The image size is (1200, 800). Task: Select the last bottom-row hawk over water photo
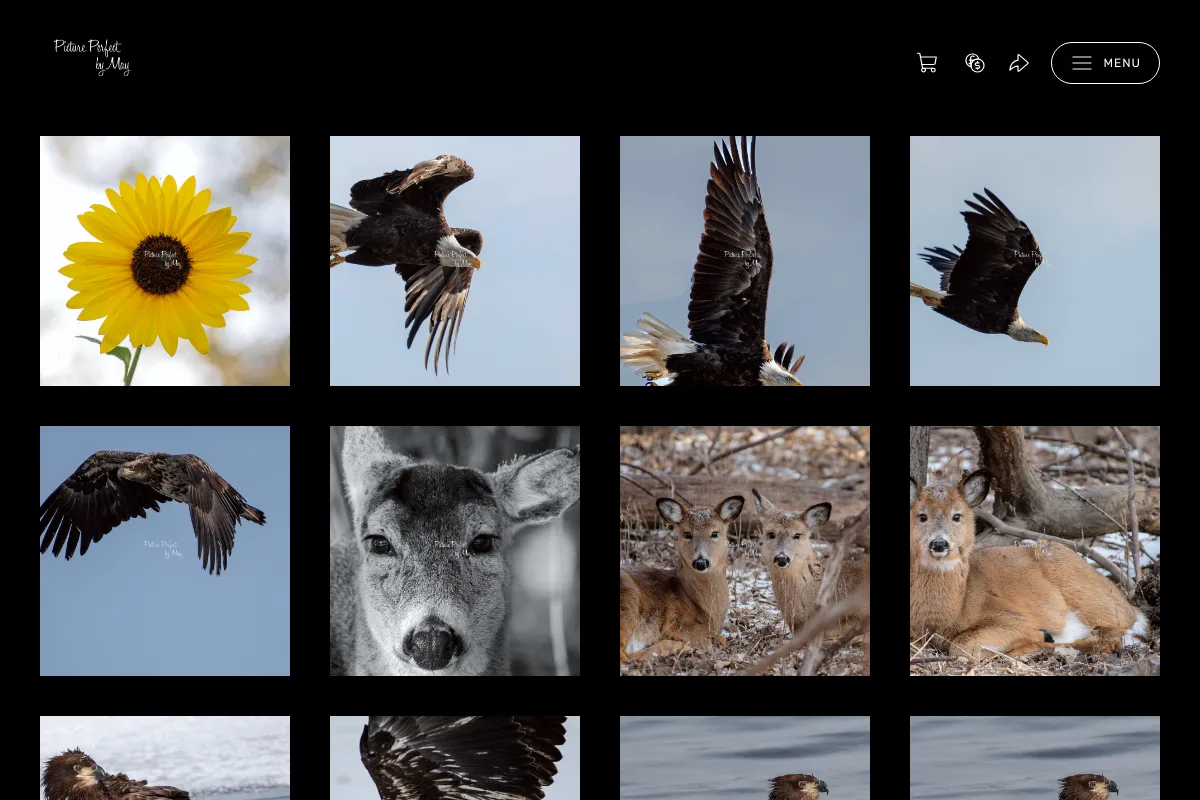point(1035,758)
